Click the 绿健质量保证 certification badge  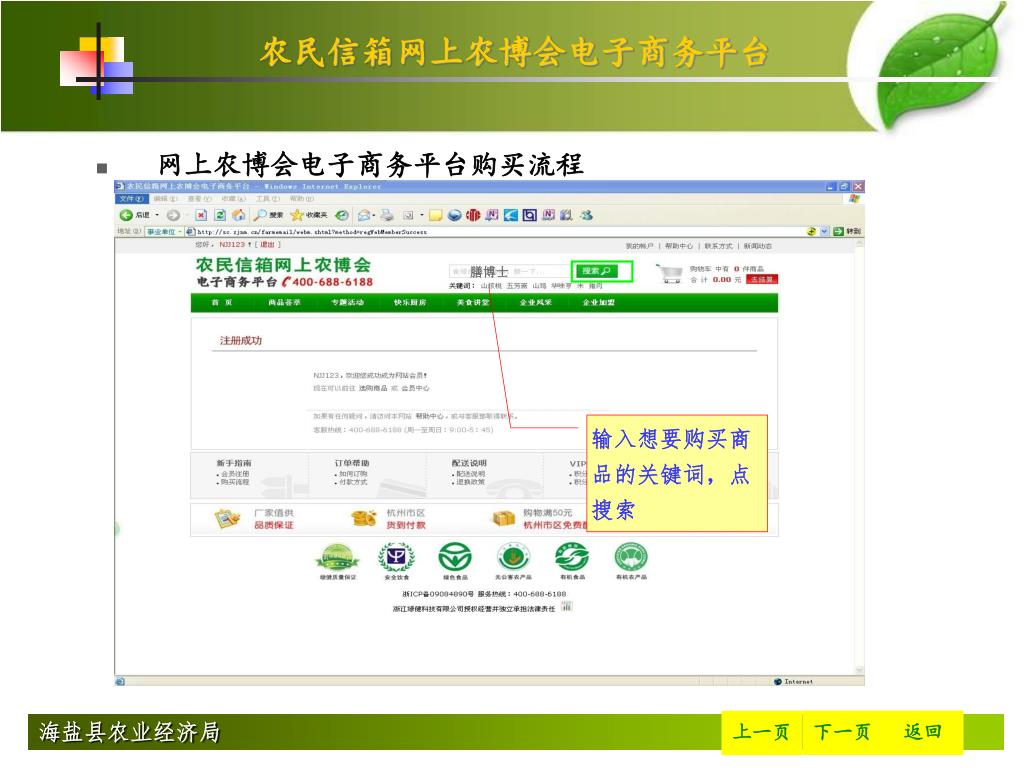click(337, 558)
